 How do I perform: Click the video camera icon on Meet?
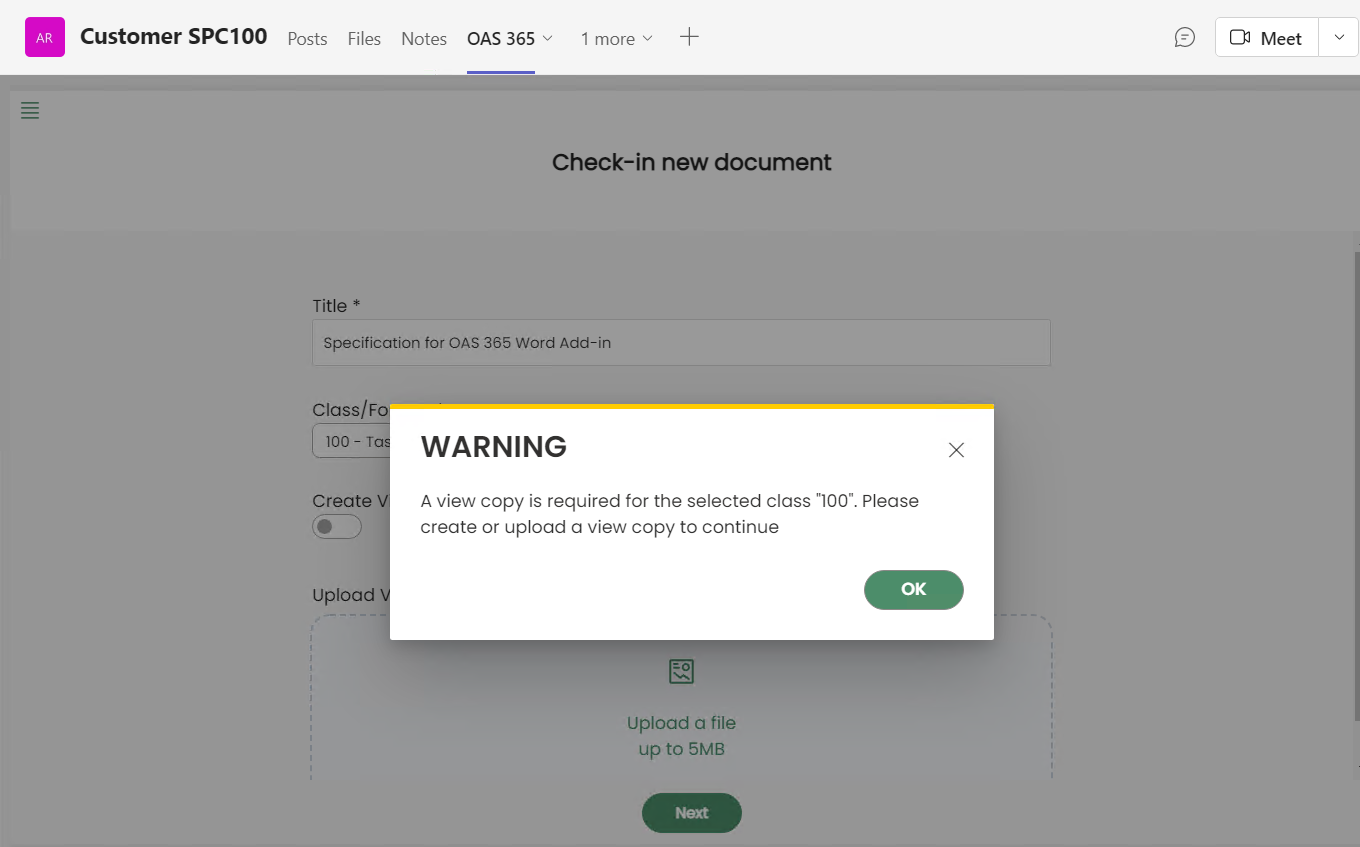point(1240,38)
